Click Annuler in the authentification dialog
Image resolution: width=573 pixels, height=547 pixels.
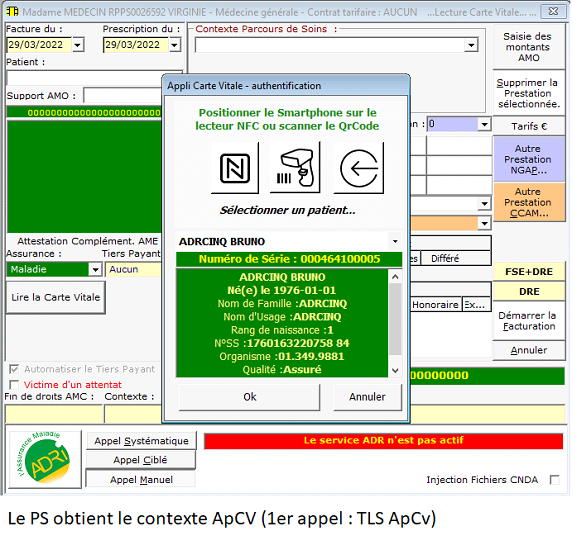[x=367, y=397]
